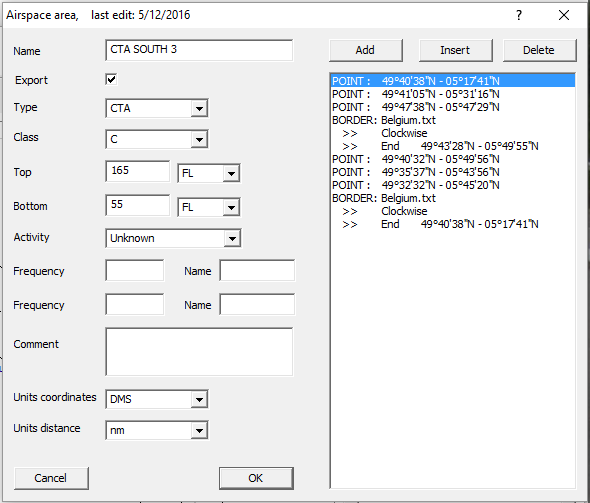Image resolution: width=590 pixels, height=503 pixels.
Task: Open the Units distance dropdown nm
Action: (x=157, y=430)
